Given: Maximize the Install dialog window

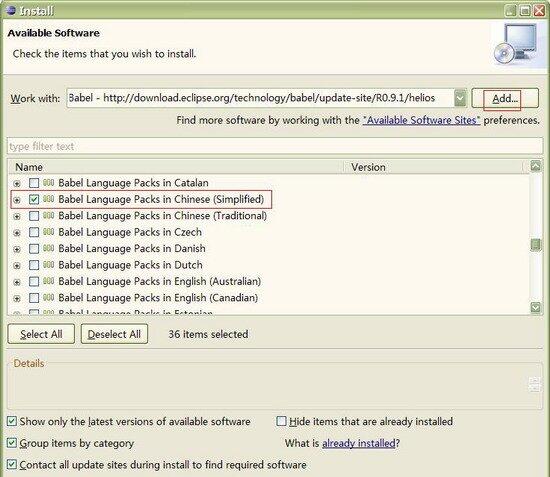Looking at the screenshot, I should (525, 11).
